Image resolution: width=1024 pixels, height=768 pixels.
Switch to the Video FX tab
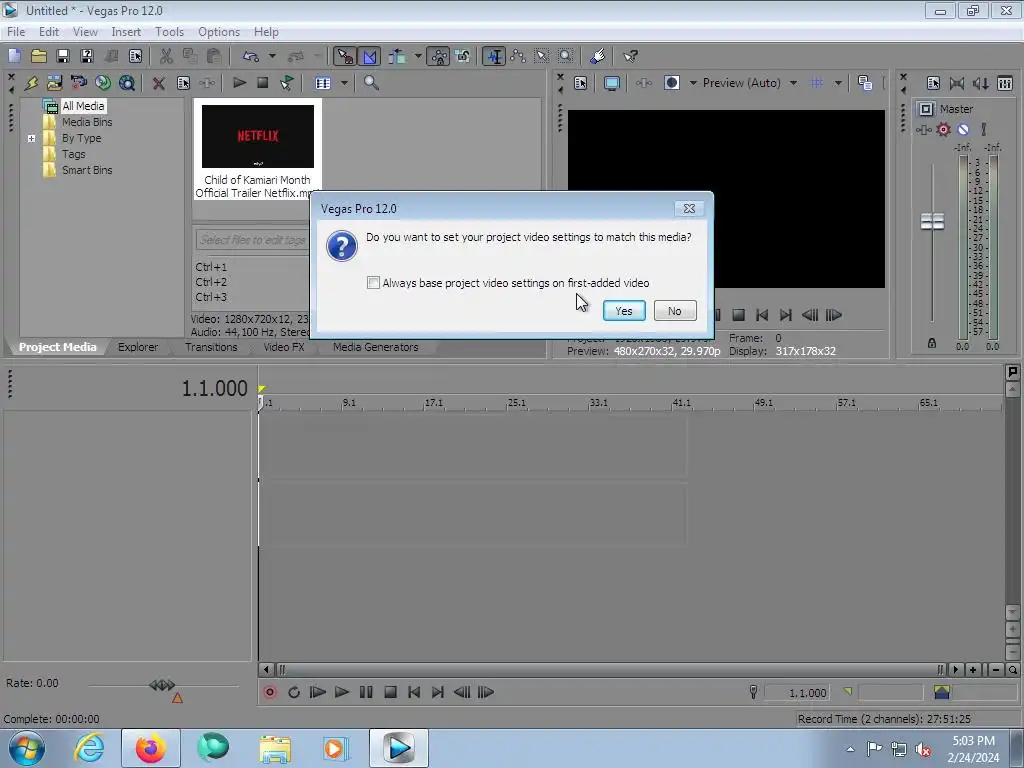click(283, 347)
